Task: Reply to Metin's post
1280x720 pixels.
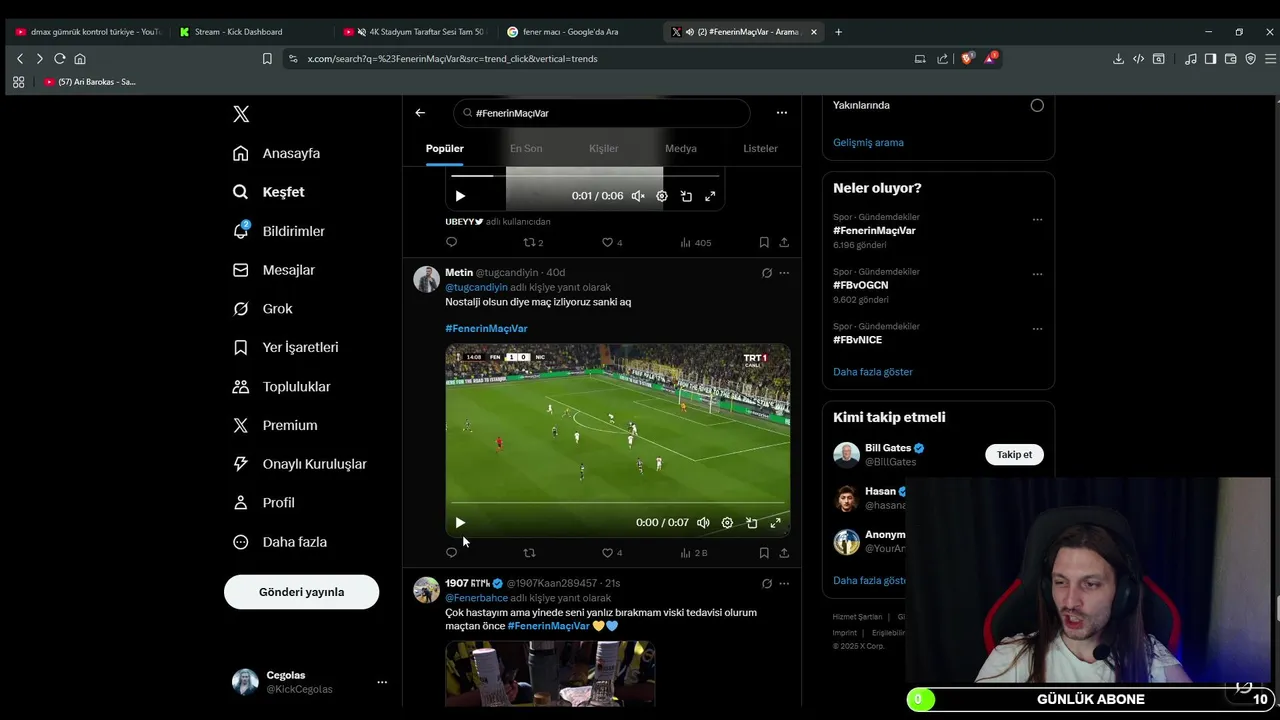Action: [x=451, y=553]
